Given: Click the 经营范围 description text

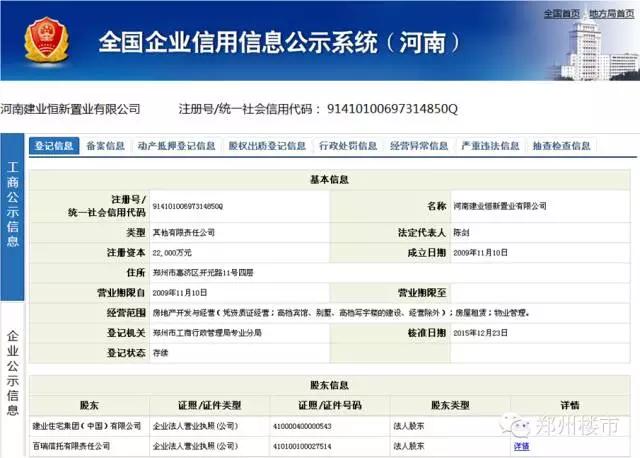Looking at the screenshot, I should click(x=341, y=313).
